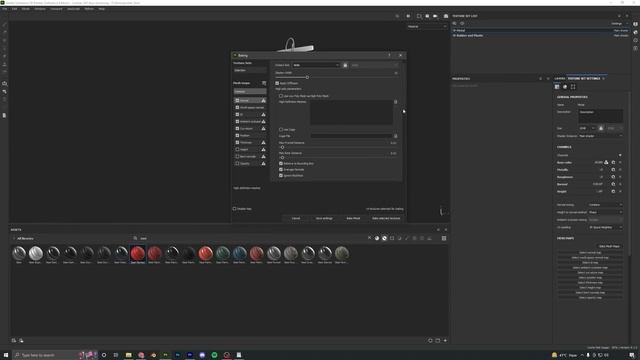Image resolution: width=640 pixels, height=360 pixels.
Task: Open the Baking dialog help question mark
Action: coord(389,55)
